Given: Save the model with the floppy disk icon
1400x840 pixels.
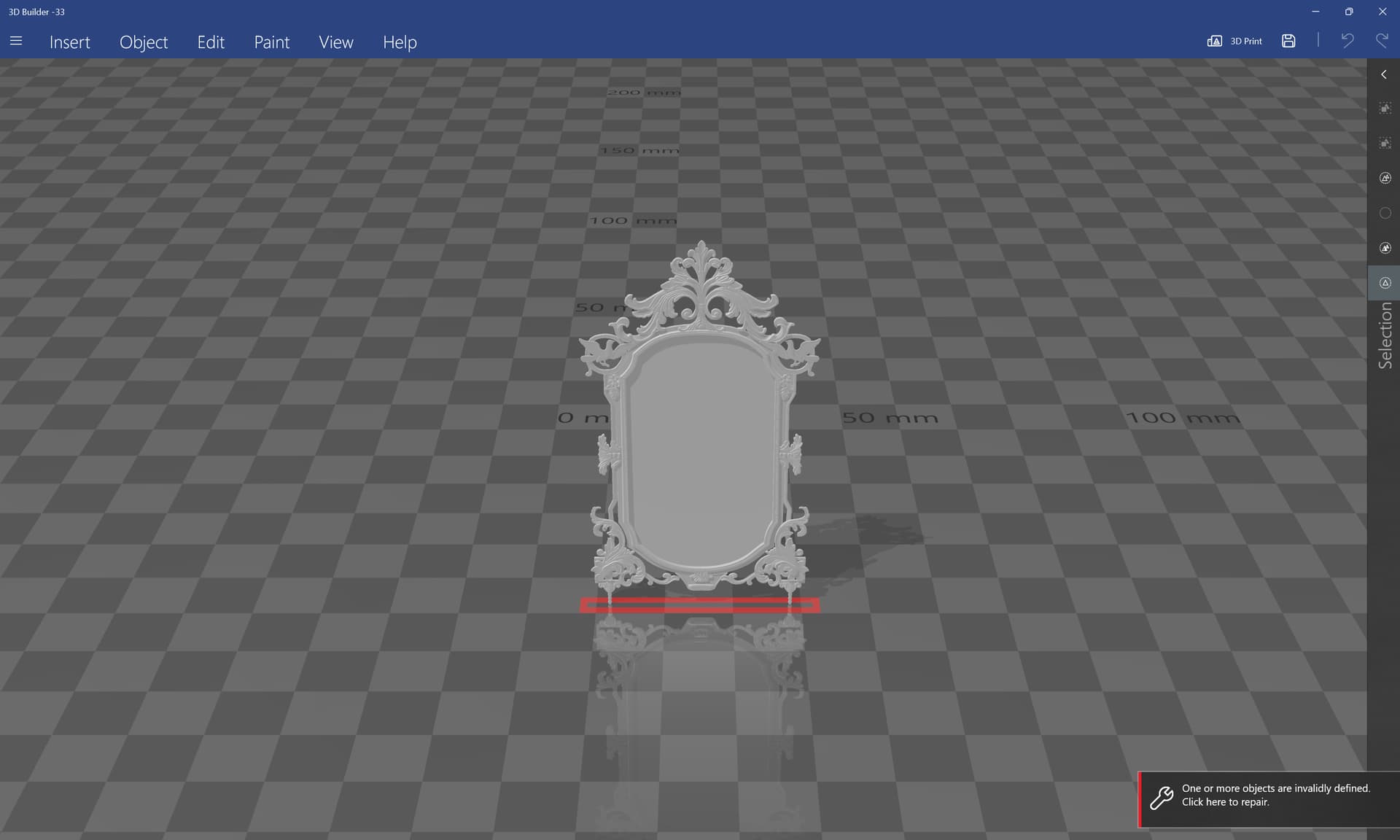Looking at the screenshot, I should point(1288,42).
